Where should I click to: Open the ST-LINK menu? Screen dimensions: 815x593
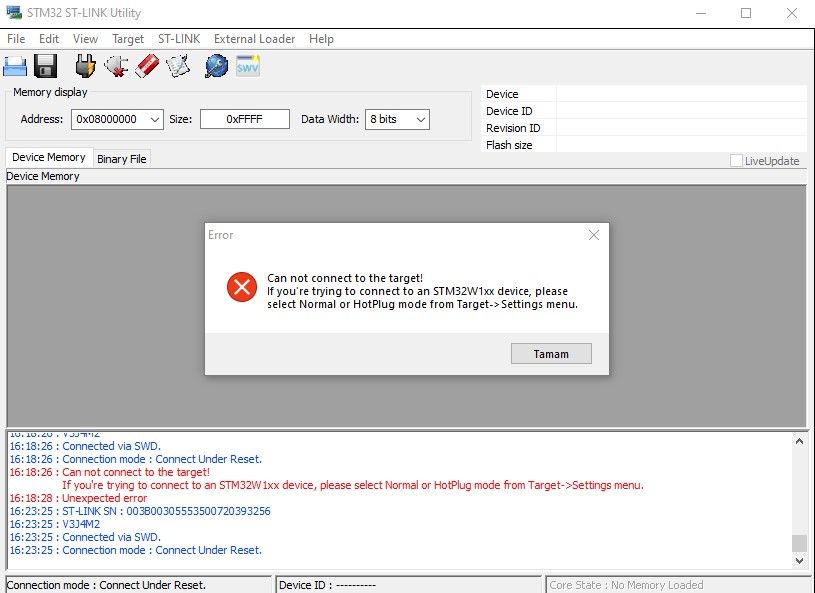[179, 39]
